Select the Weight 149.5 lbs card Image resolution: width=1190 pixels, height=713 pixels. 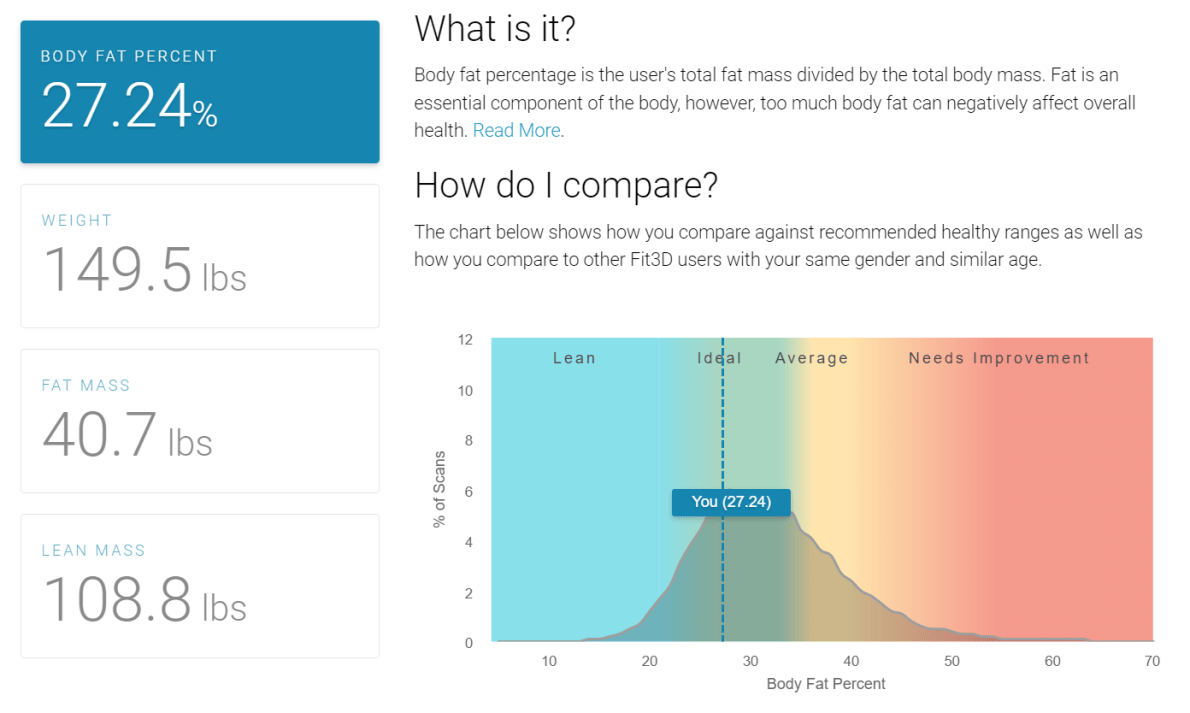tap(200, 256)
